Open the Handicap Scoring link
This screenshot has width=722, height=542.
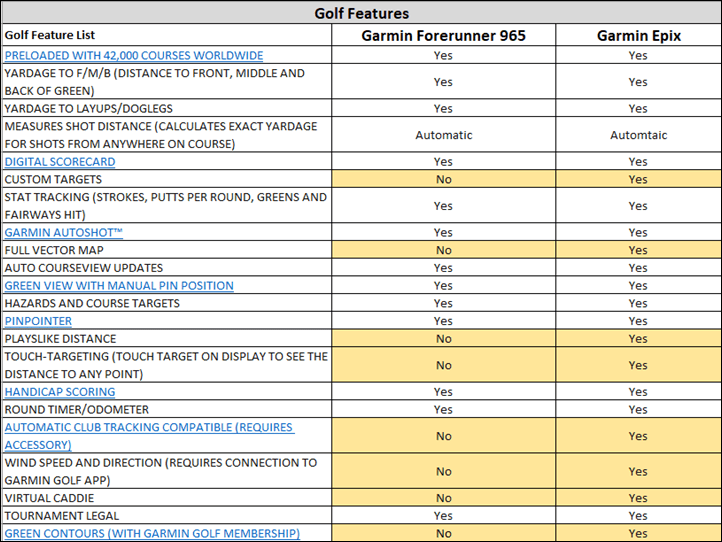[60, 392]
